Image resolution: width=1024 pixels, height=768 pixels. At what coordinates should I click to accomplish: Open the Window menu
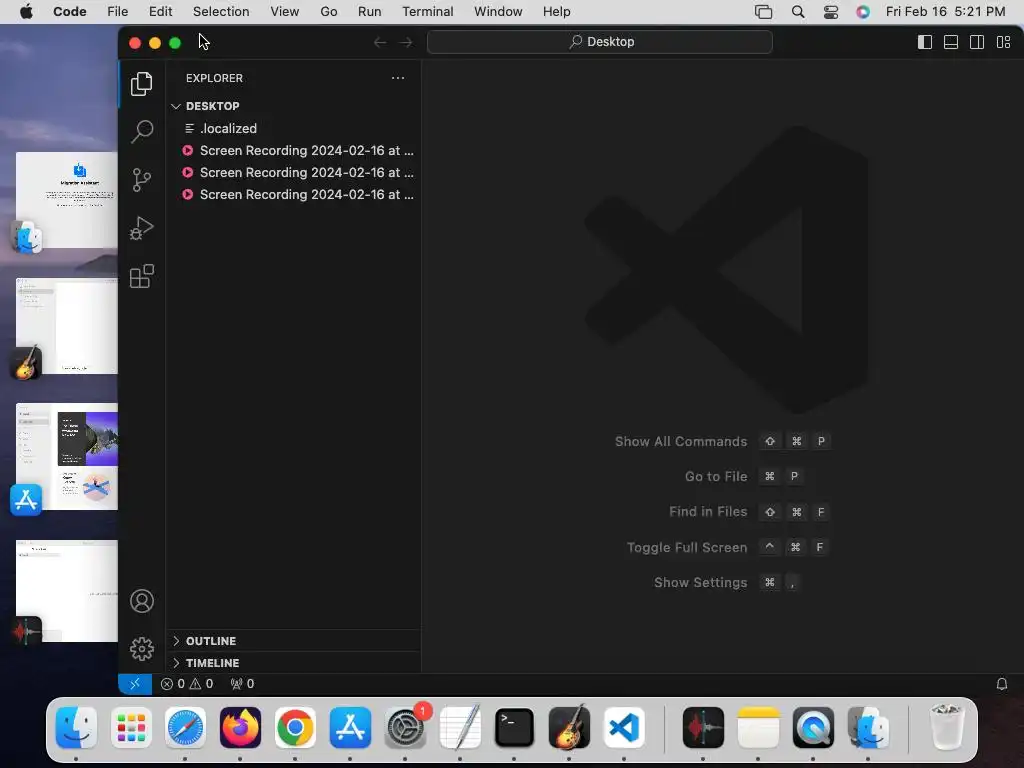(498, 12)
